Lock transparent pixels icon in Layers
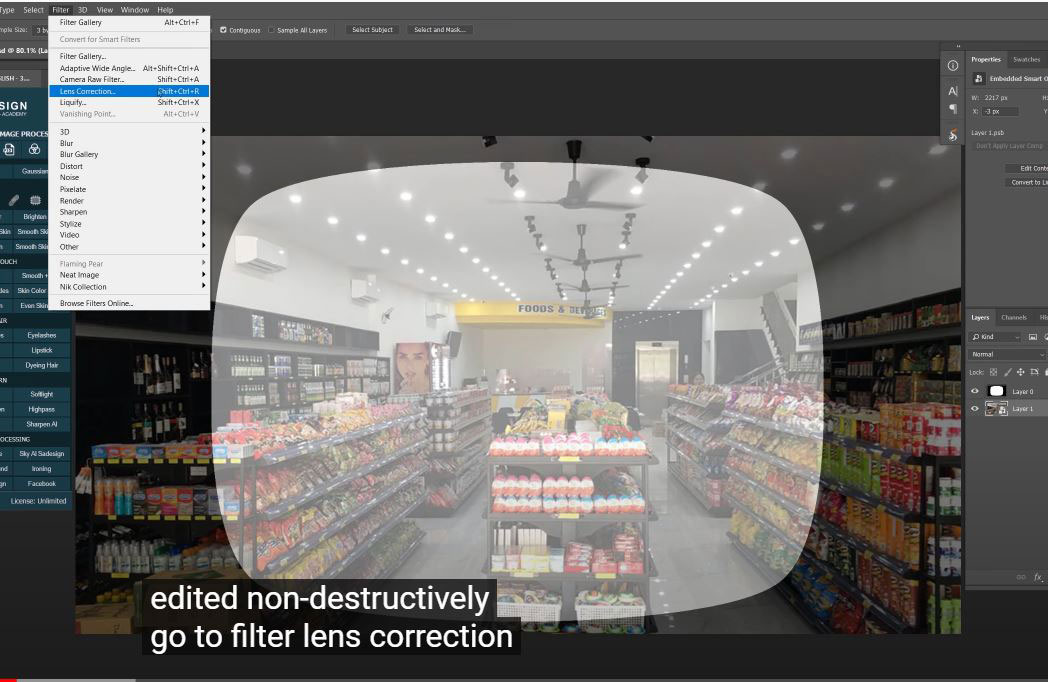 pos(993,372)
